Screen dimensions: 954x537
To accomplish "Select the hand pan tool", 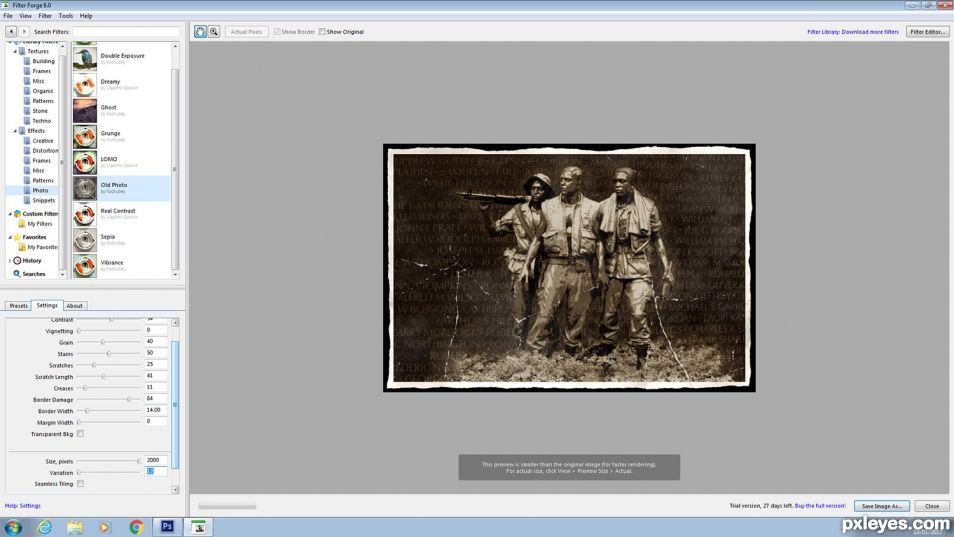I will pyautogui.click(x=200, y=32).
